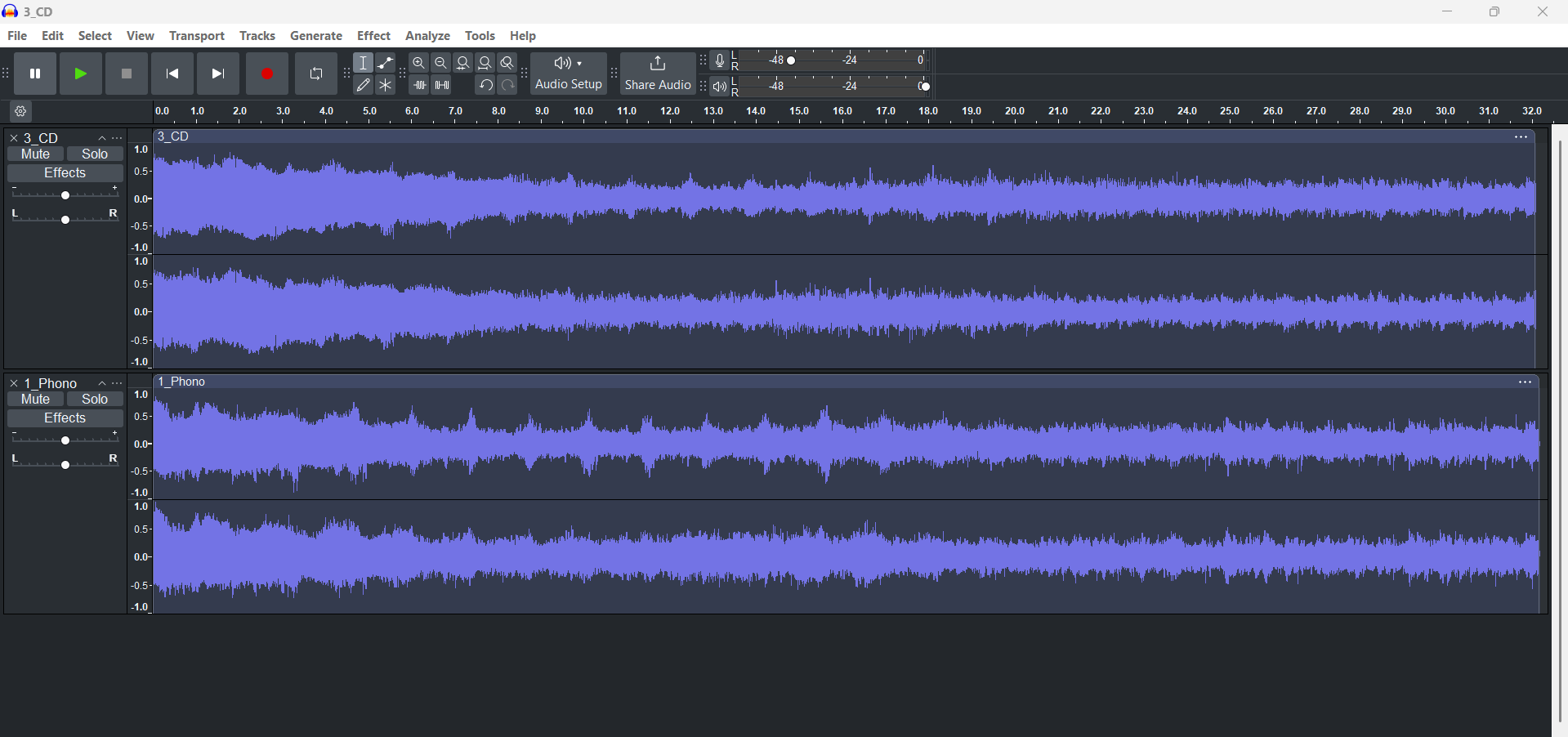
Task: Open the Select menu
Action: coord(95,36)
